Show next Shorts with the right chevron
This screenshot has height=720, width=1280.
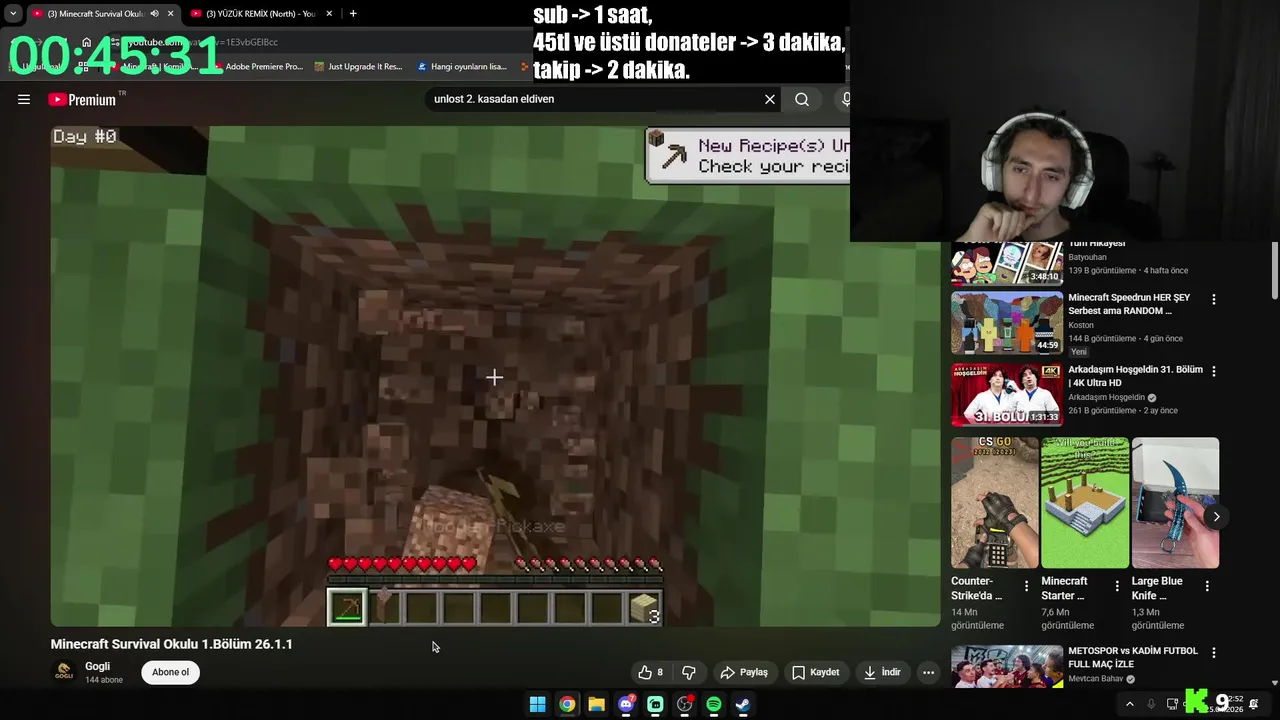1216,516
